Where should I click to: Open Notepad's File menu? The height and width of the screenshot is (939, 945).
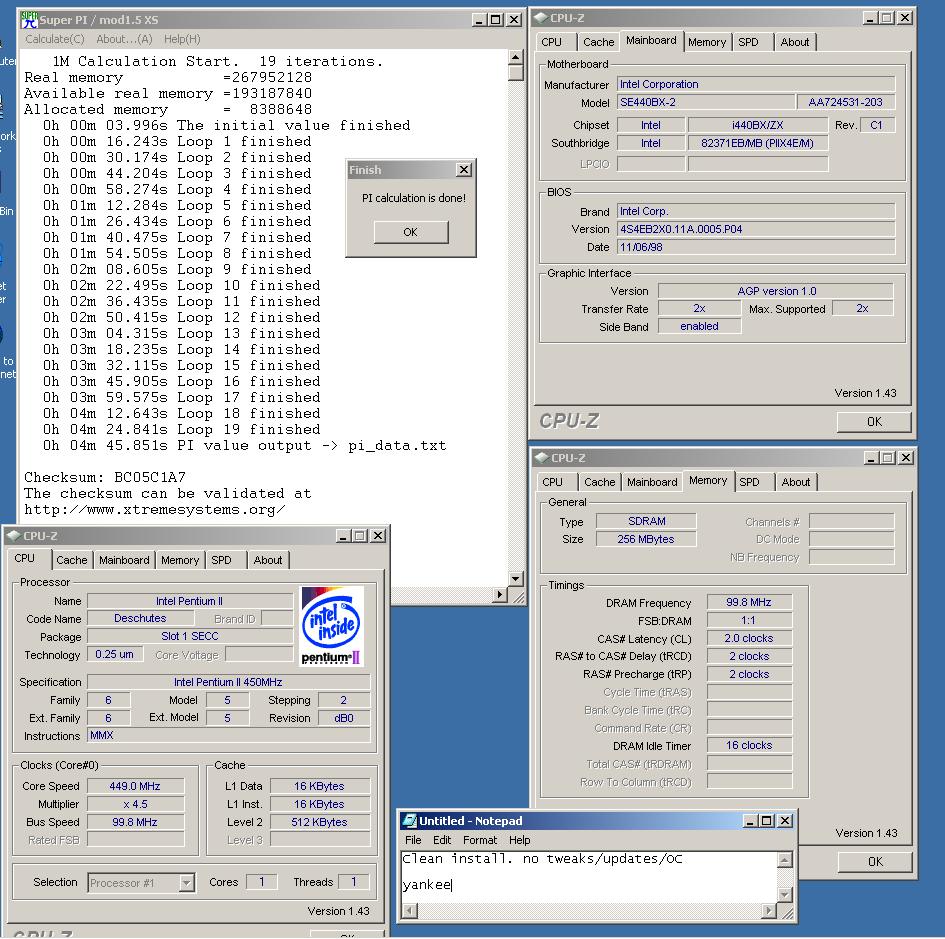click(x=413, y=840)
